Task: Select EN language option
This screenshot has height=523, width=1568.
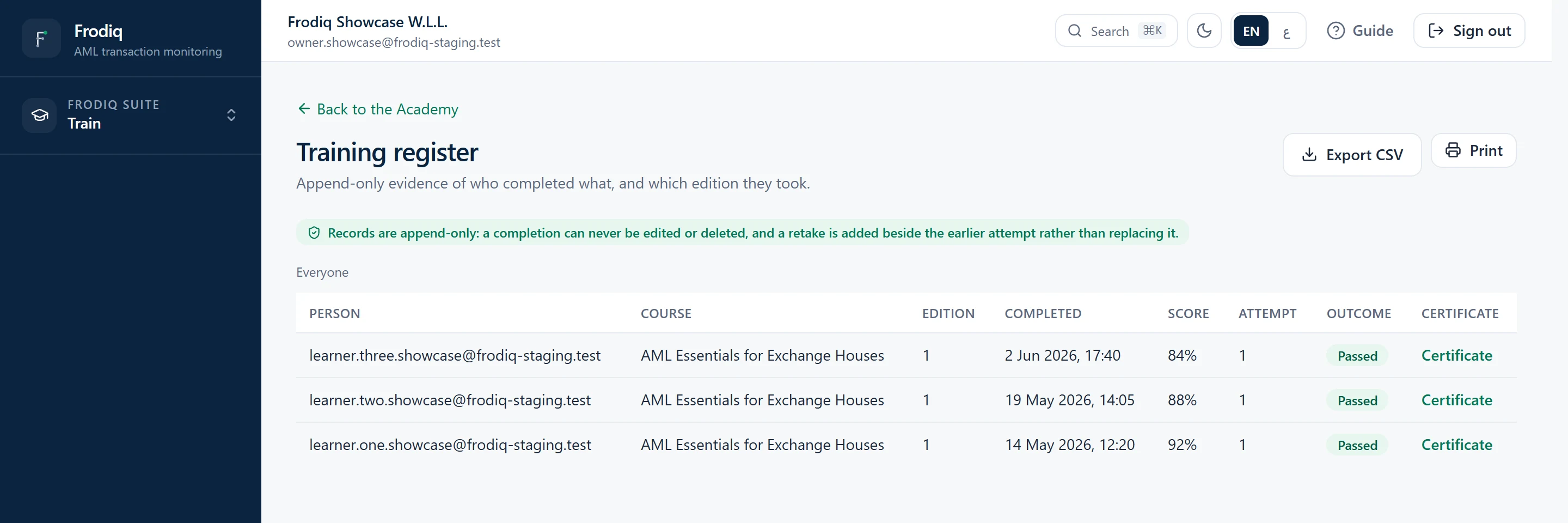Action: (x=1251, y=31)
